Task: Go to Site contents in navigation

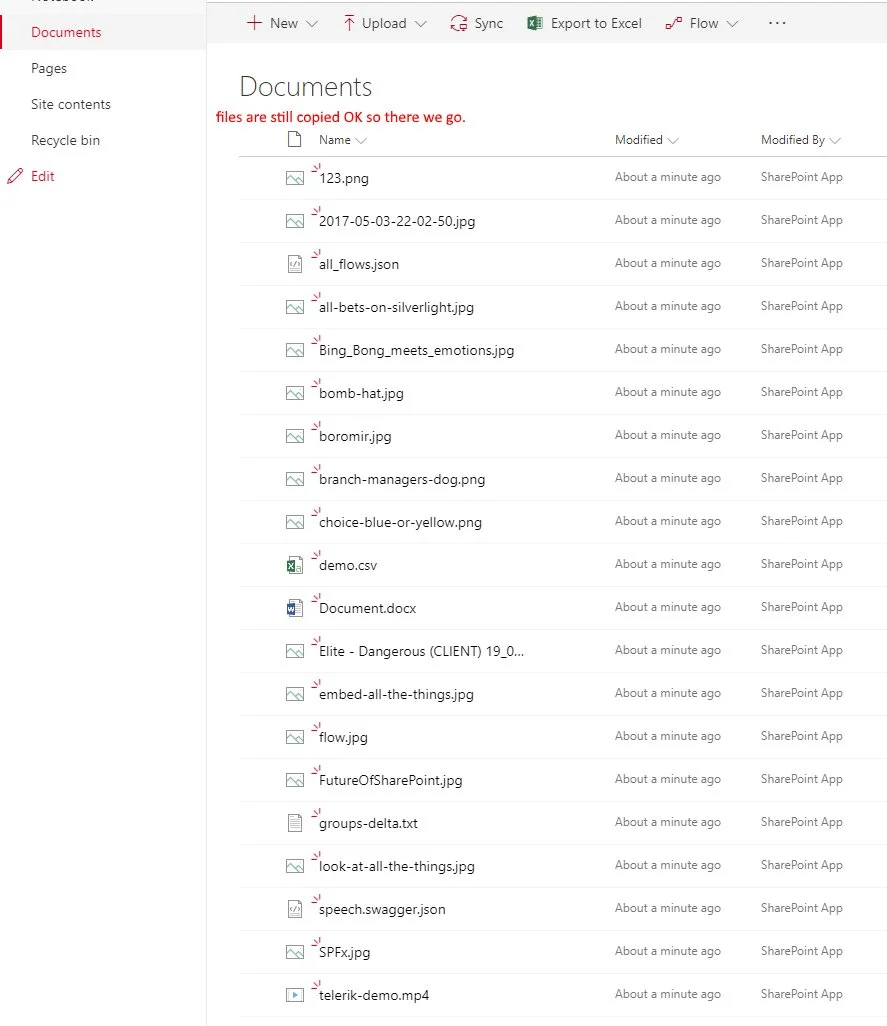Action: [71, 105]
